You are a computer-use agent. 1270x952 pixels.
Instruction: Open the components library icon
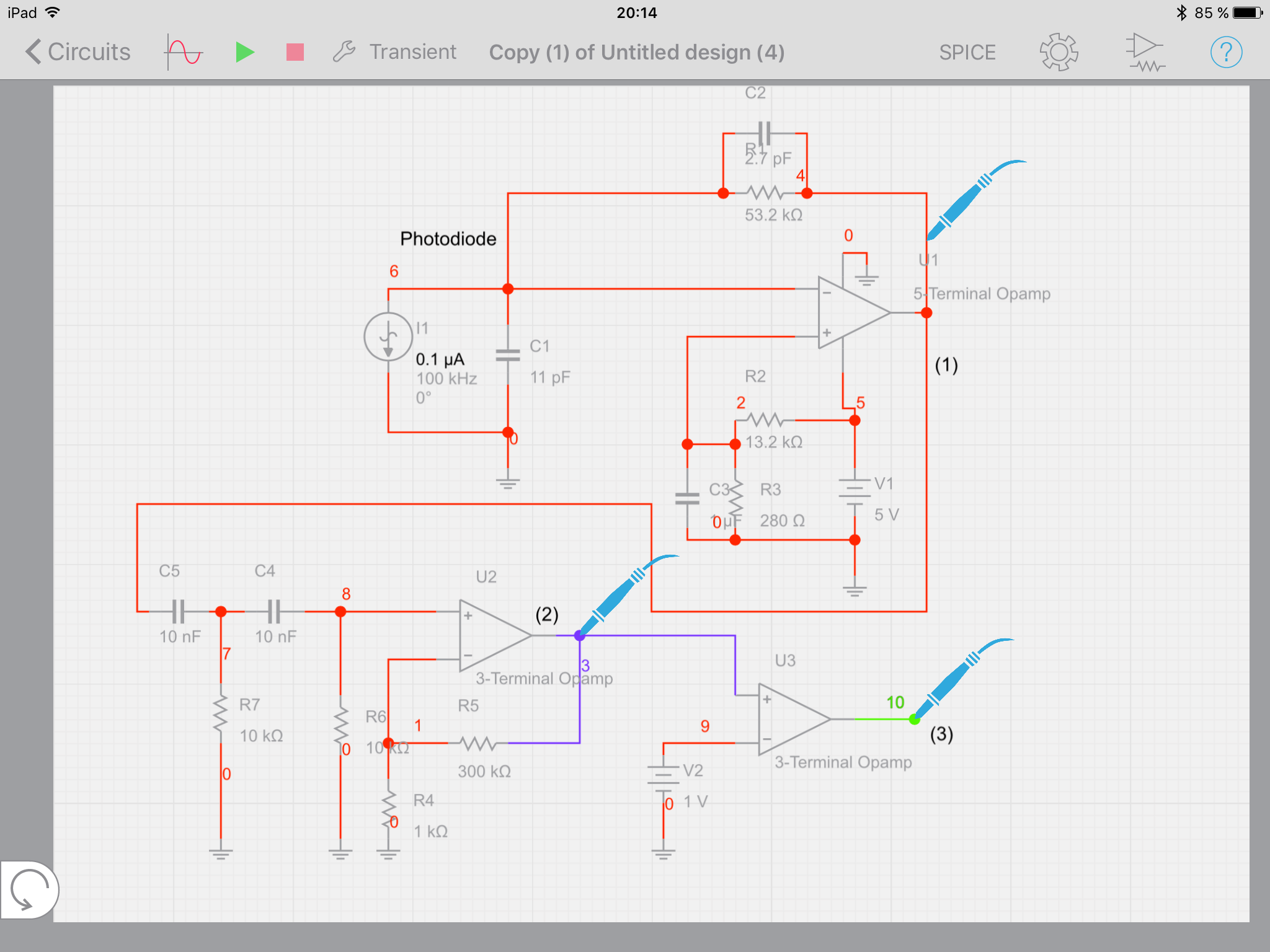pyautogui.click(x=1145, y=52)
